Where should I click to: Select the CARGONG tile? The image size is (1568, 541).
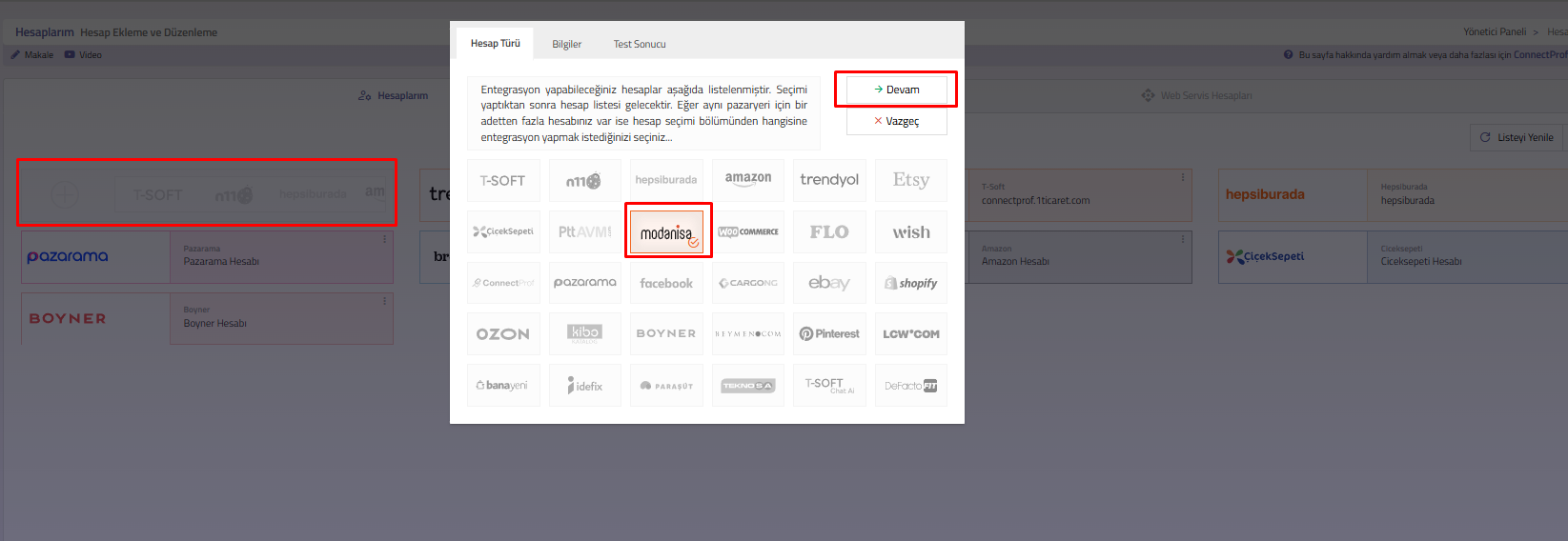click(x=748, y=283)
